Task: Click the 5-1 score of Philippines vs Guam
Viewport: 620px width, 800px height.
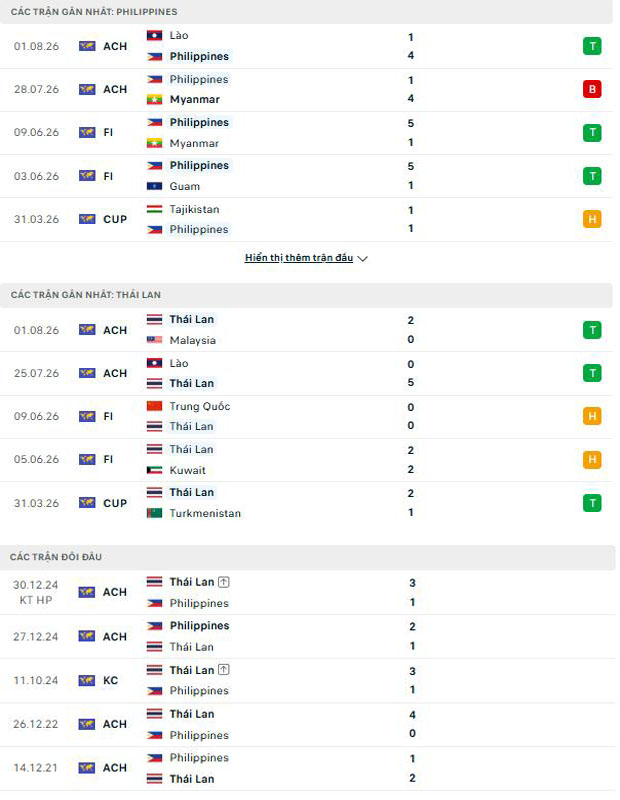Action: click(411, 176)
